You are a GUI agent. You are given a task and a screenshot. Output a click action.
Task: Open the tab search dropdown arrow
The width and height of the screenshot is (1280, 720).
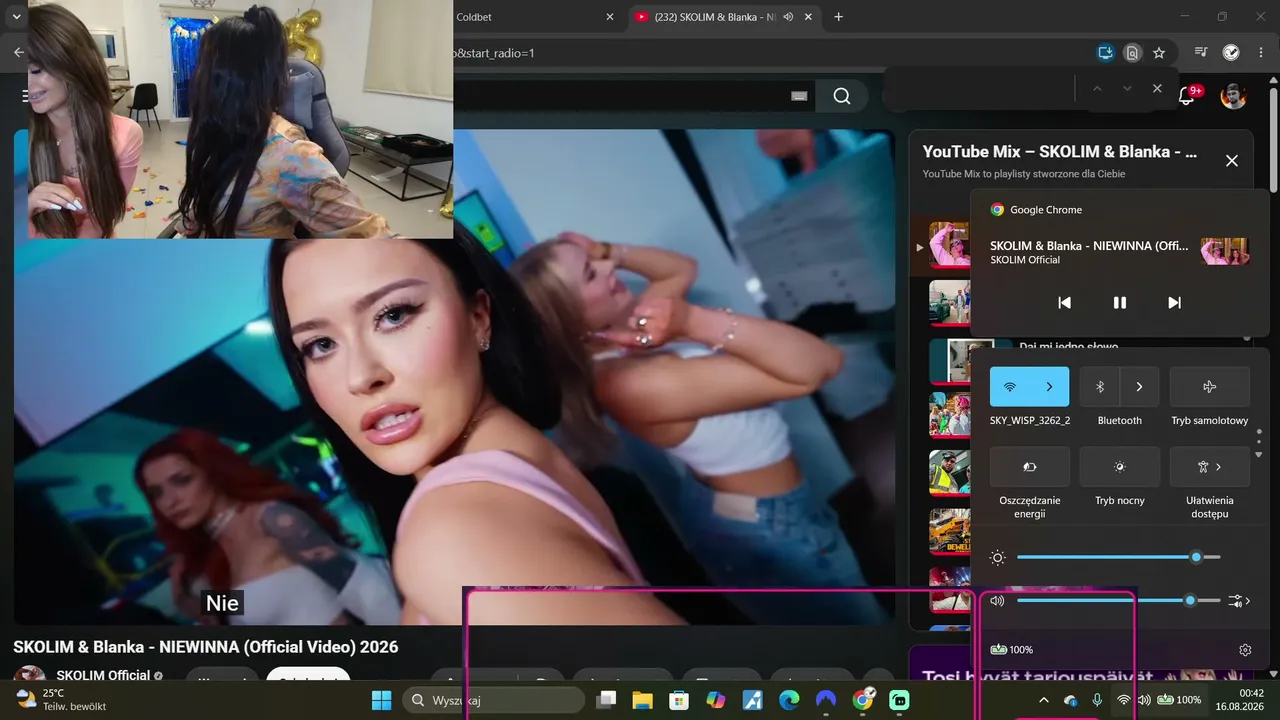pos(16,17)
